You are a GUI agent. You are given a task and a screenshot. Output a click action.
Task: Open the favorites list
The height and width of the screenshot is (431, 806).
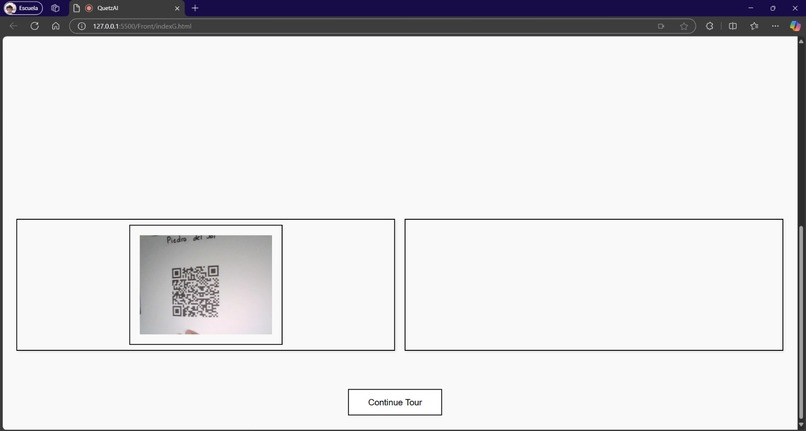coord(754,26)
